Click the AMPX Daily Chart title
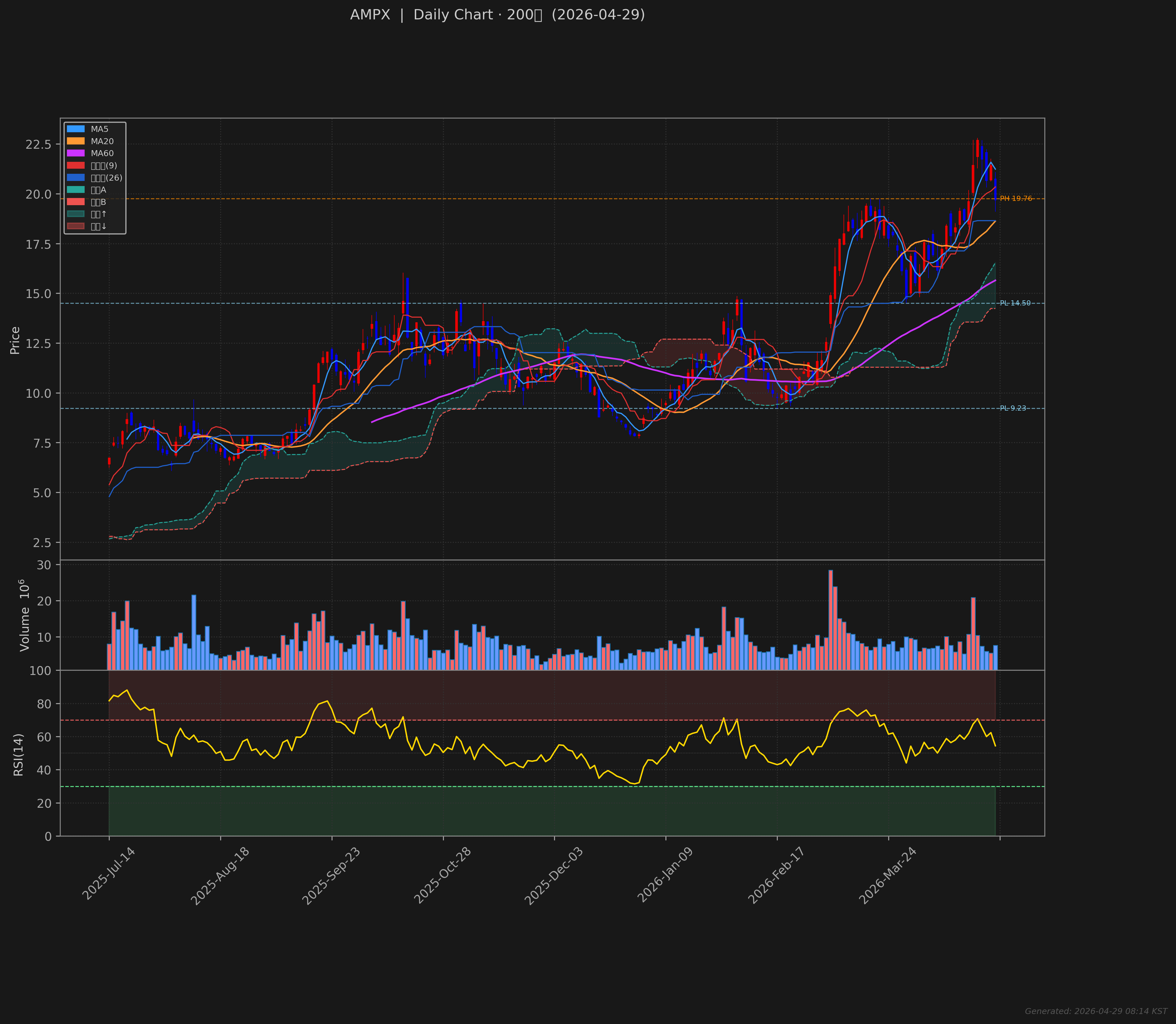 coord(497,15)
